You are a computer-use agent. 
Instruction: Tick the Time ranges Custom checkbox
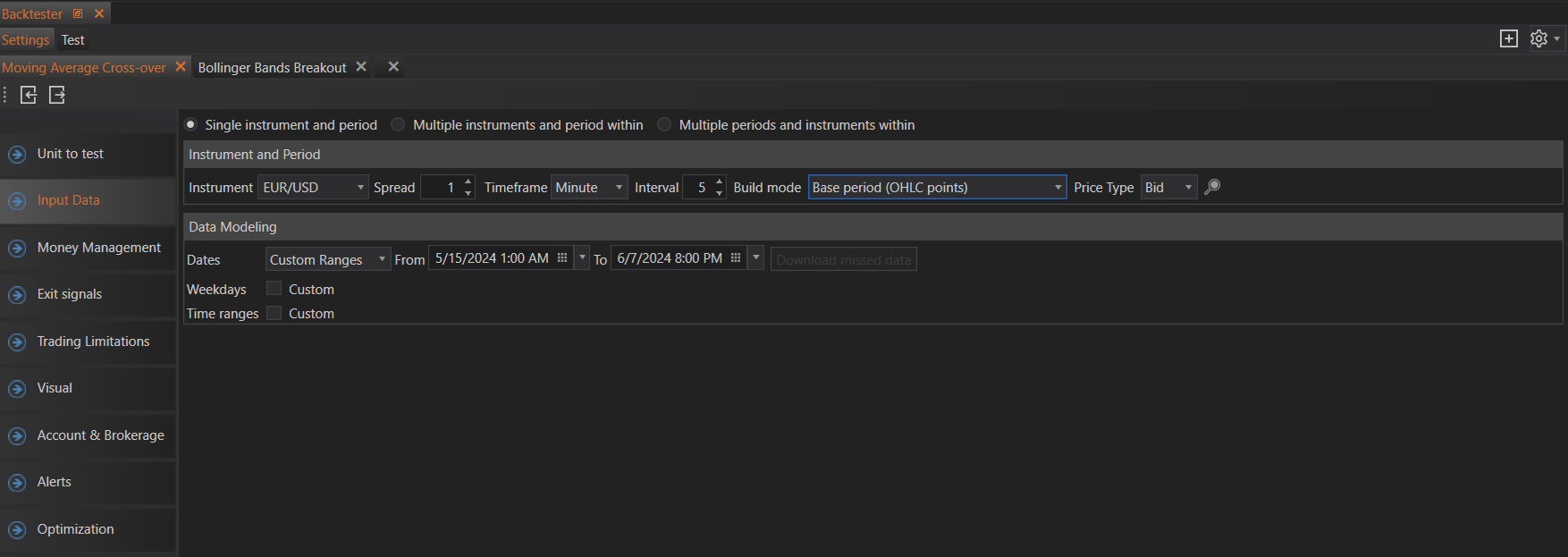(274, 313)
